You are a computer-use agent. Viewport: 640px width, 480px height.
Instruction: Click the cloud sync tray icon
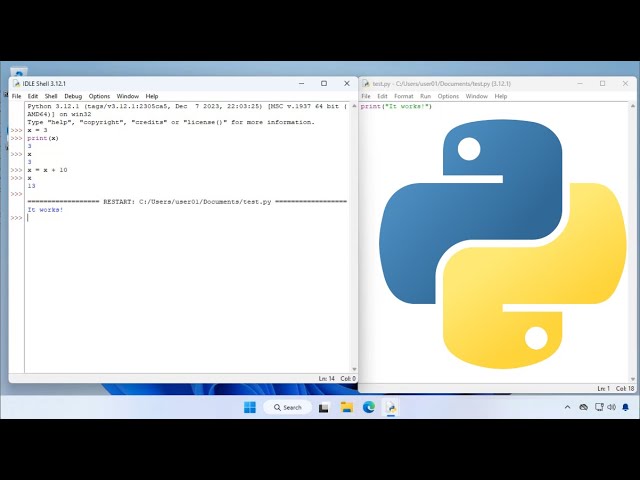coord(584,407)
